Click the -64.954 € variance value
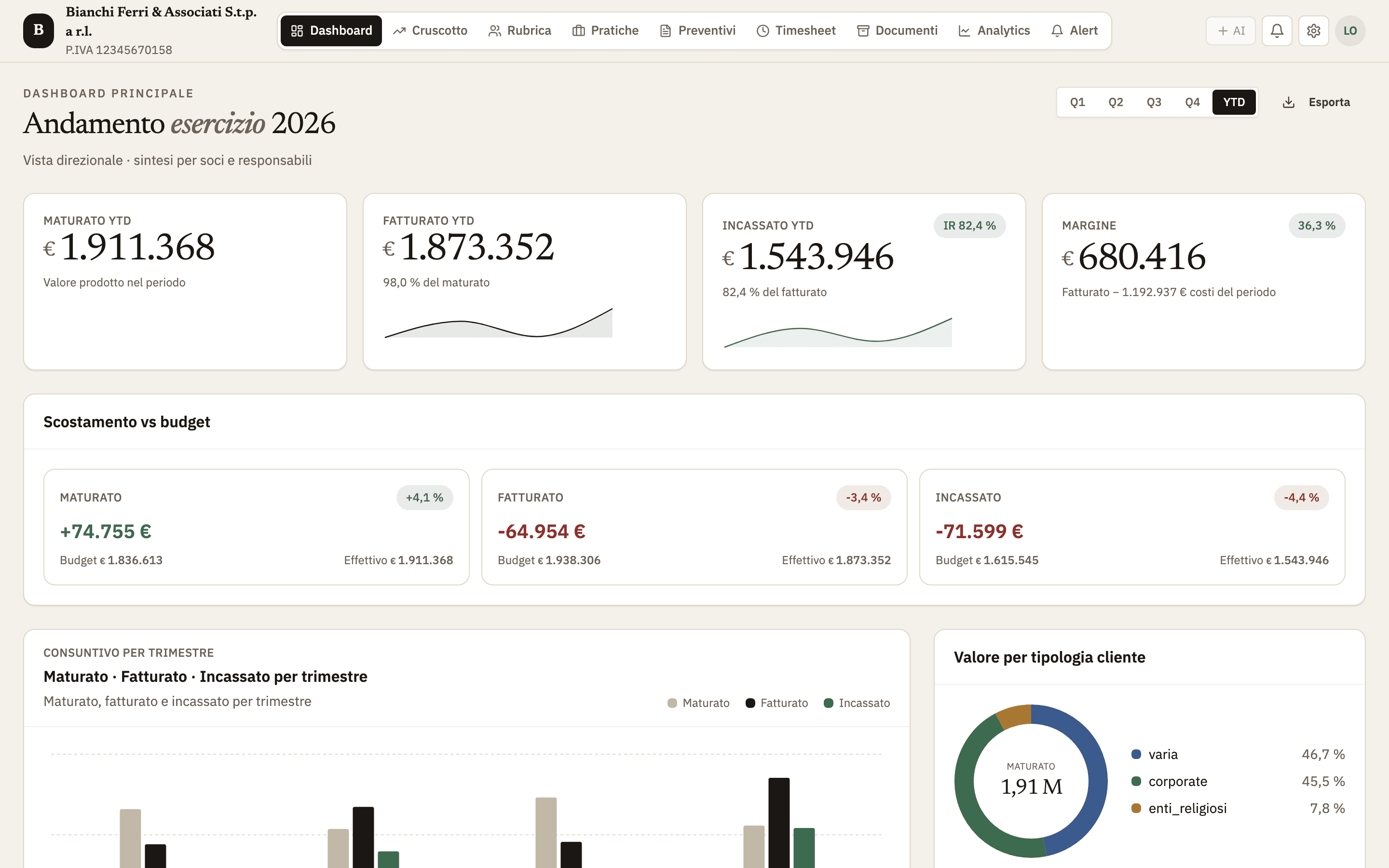1389x868 pixels. click(x=541, y=531)
